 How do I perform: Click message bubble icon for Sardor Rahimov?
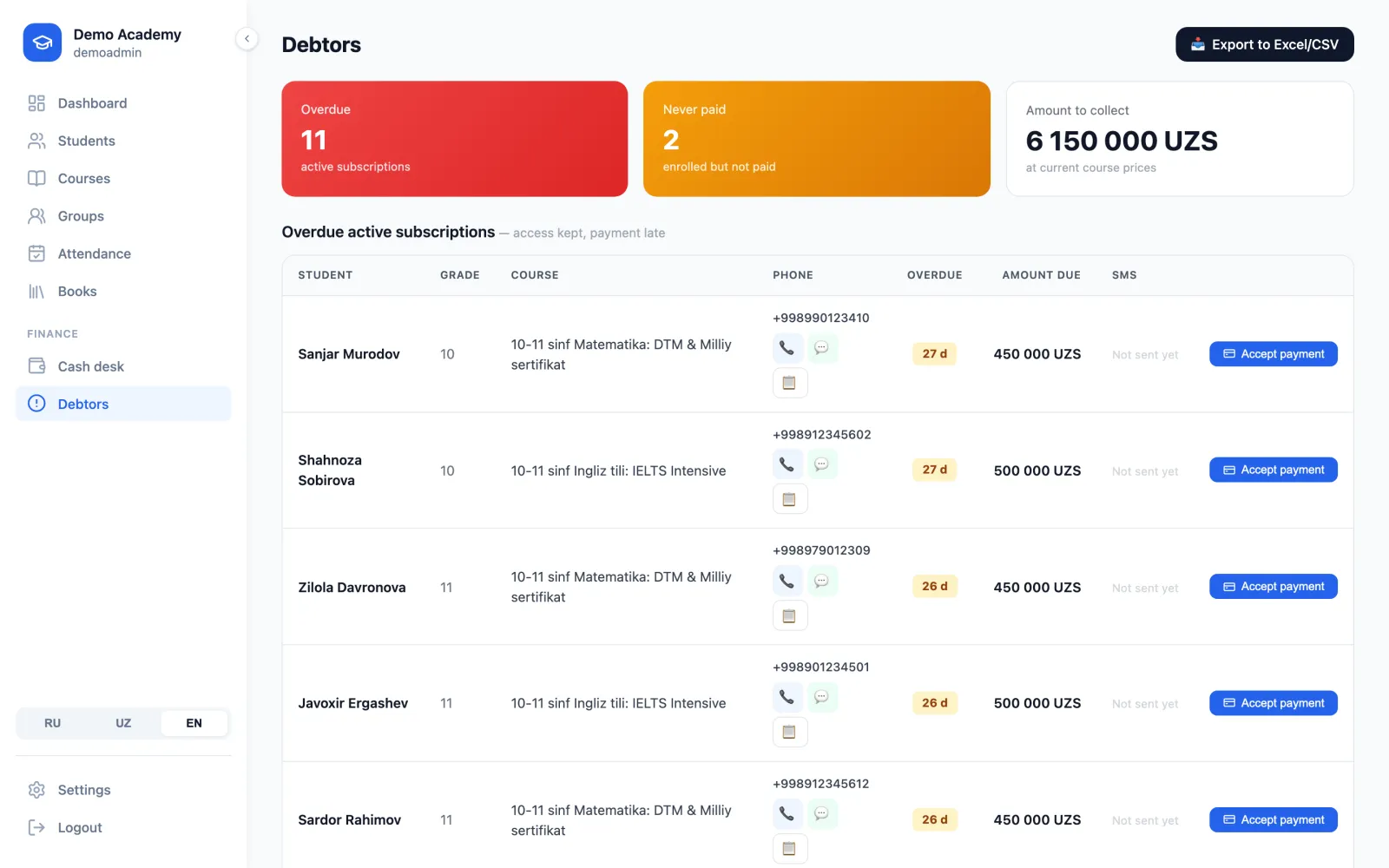(x=821, y=813)
